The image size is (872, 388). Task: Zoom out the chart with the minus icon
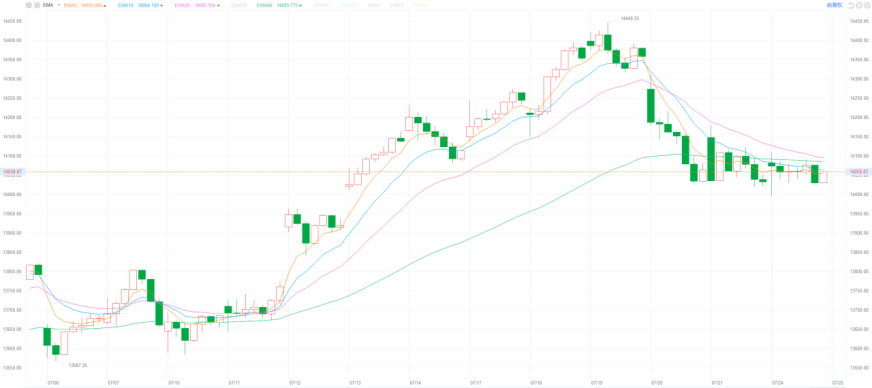(858, 5)
